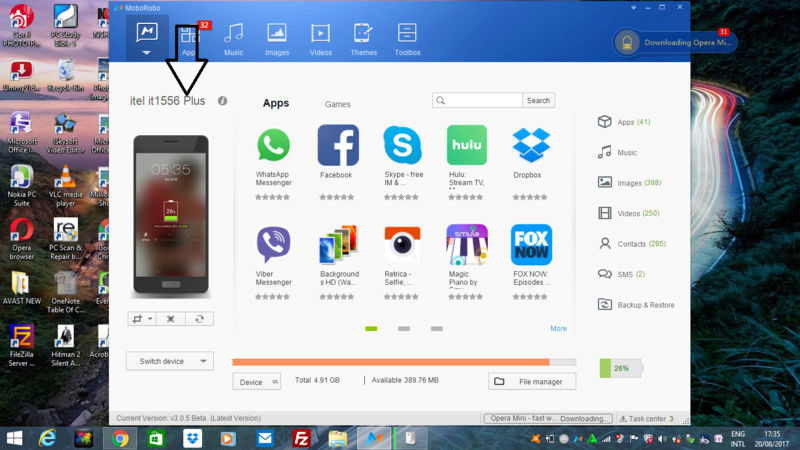Open the Music tab in toolbar
Viewport: 800px width, 450px height.
click(x=234, y=39)
